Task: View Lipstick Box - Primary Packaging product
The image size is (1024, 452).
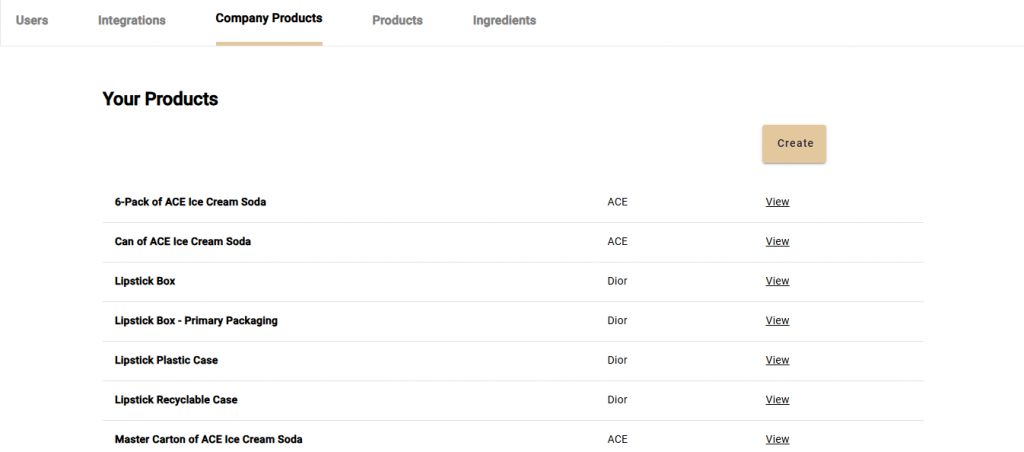Action: coord(777,321)
